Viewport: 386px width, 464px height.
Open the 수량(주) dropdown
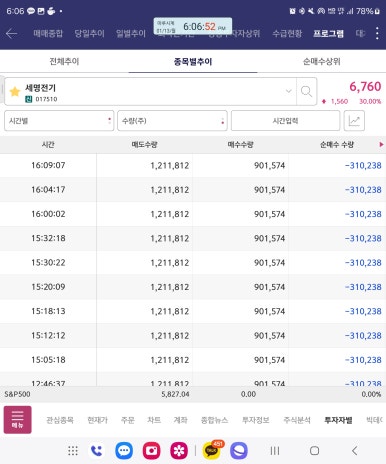(x=172, y=121)
